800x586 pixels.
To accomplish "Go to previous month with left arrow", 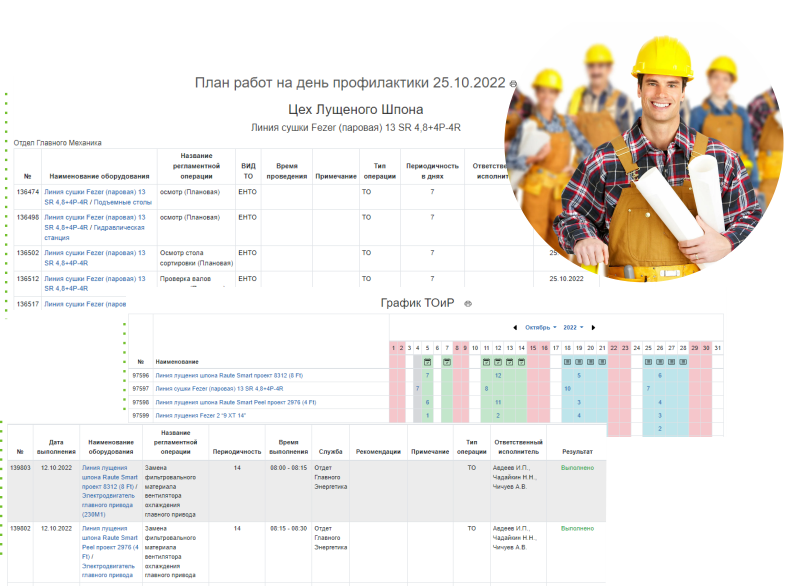I will tap(515, 327).
